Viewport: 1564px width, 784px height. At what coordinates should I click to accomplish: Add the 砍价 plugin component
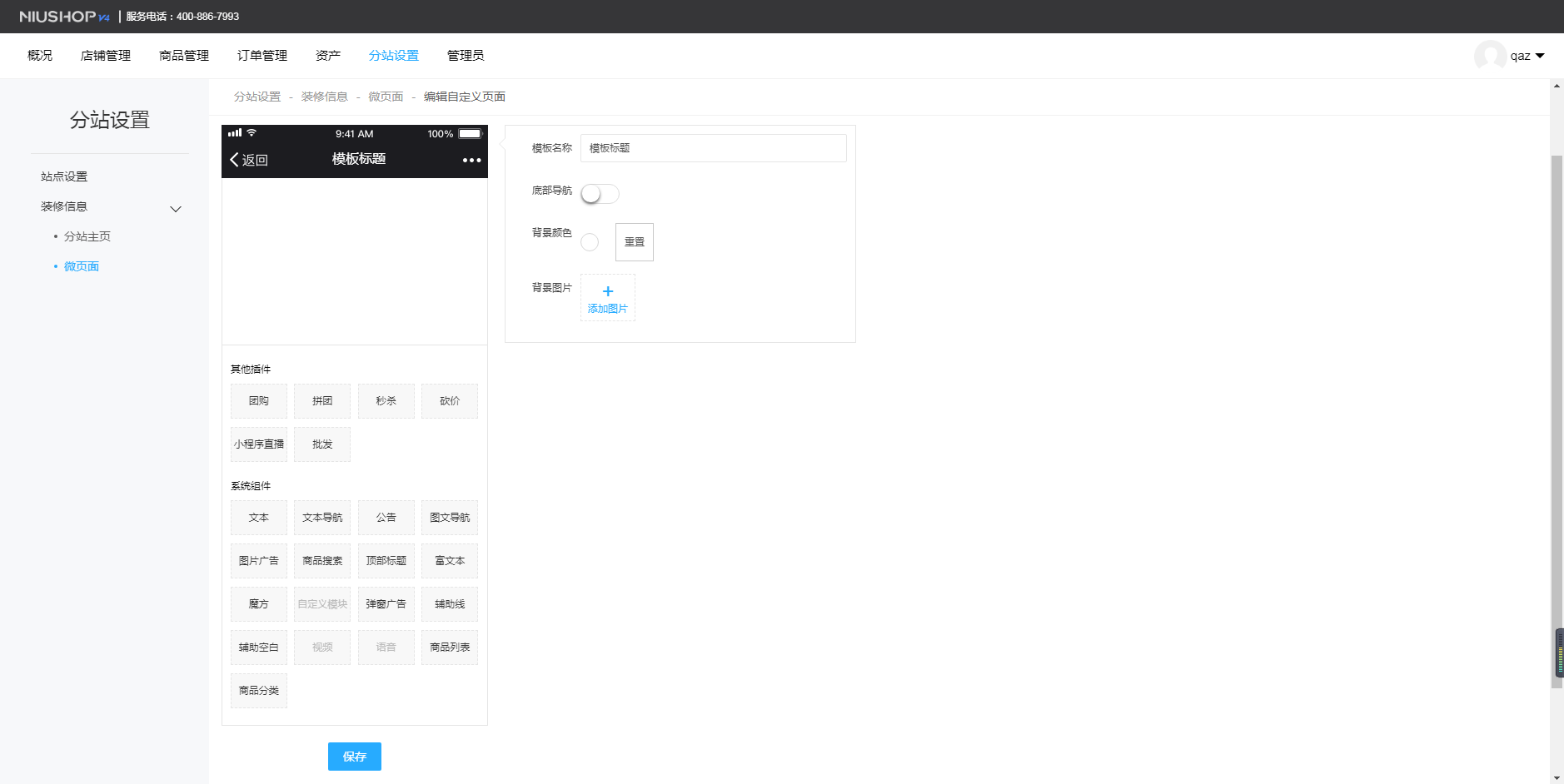click(x=450, y=401)
